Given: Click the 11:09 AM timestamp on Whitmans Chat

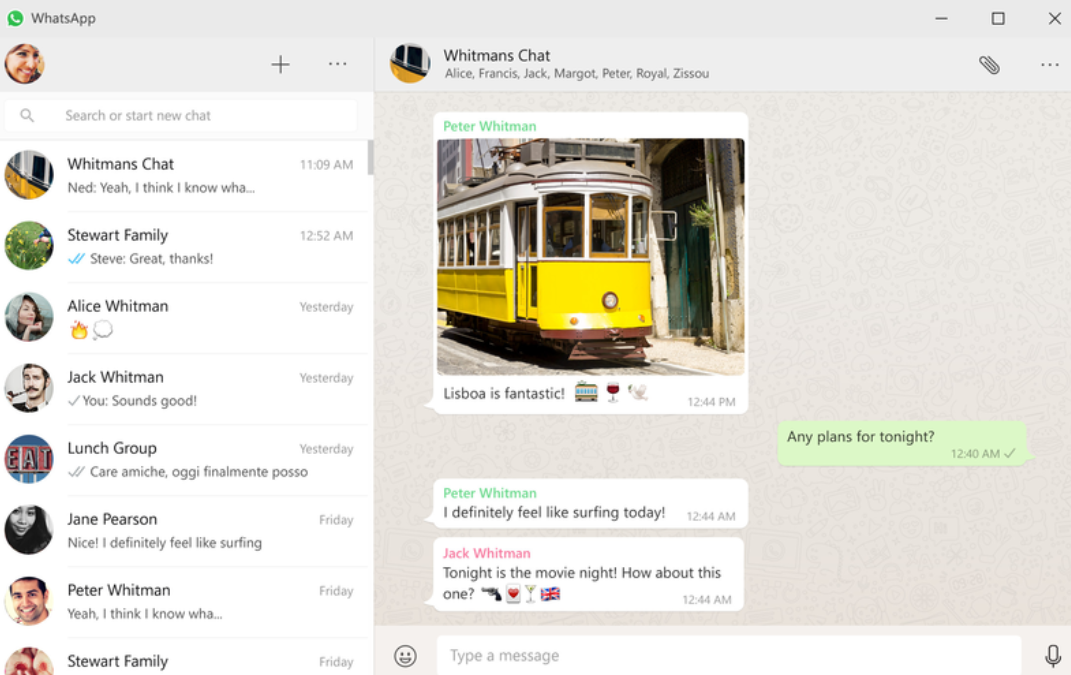Looking at the screenshot, I should point(326,165).
